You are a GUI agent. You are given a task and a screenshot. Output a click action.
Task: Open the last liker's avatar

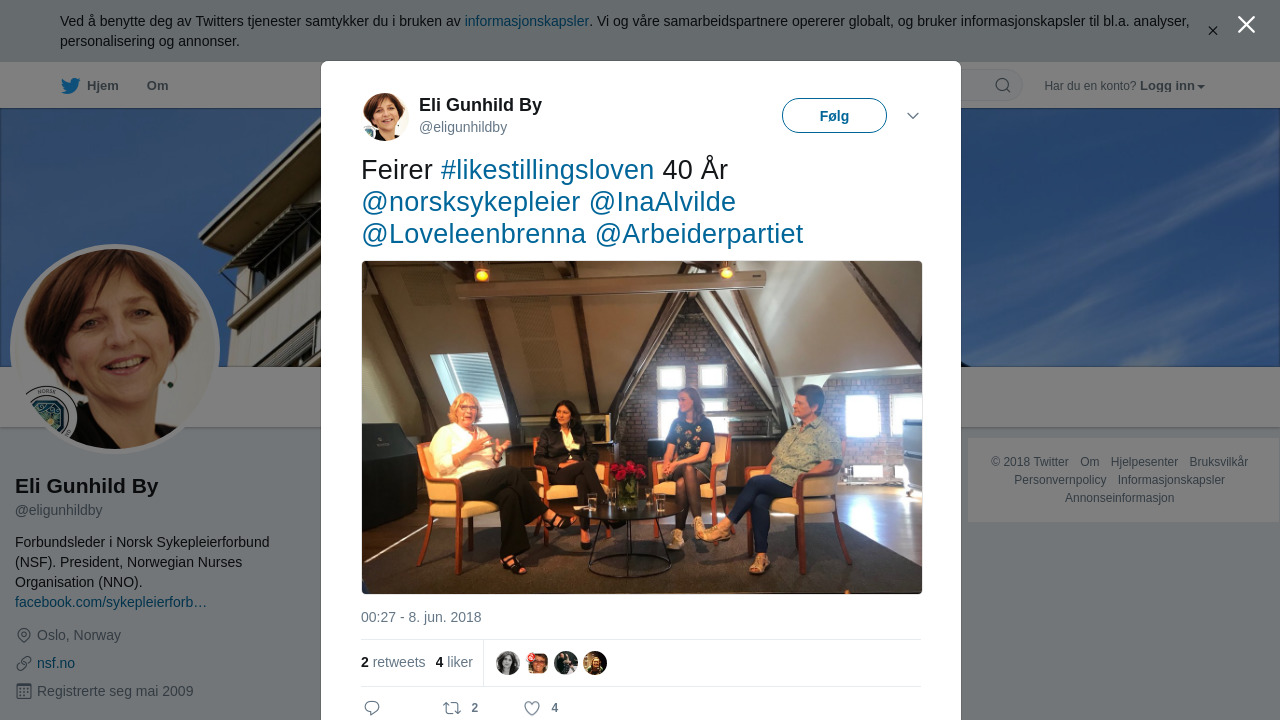595,663
